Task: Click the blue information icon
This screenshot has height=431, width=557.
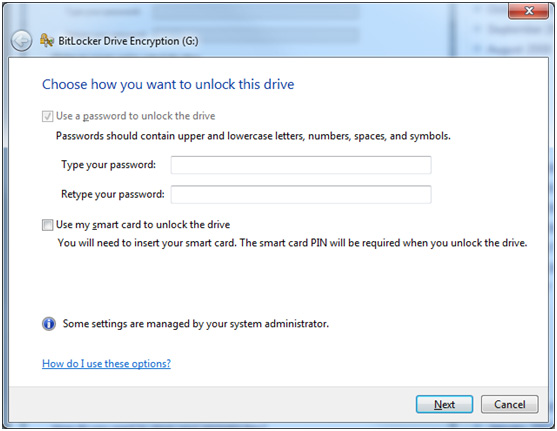Action: pos(49,324)
